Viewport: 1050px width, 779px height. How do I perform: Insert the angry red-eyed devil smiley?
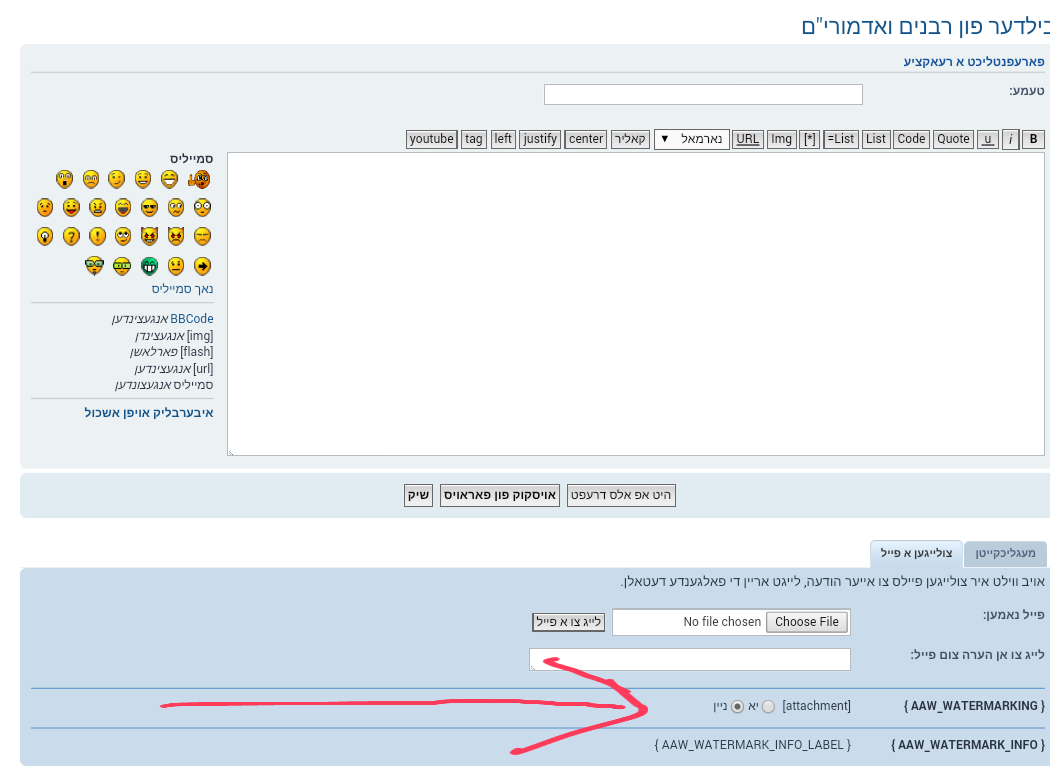[176, 237]
